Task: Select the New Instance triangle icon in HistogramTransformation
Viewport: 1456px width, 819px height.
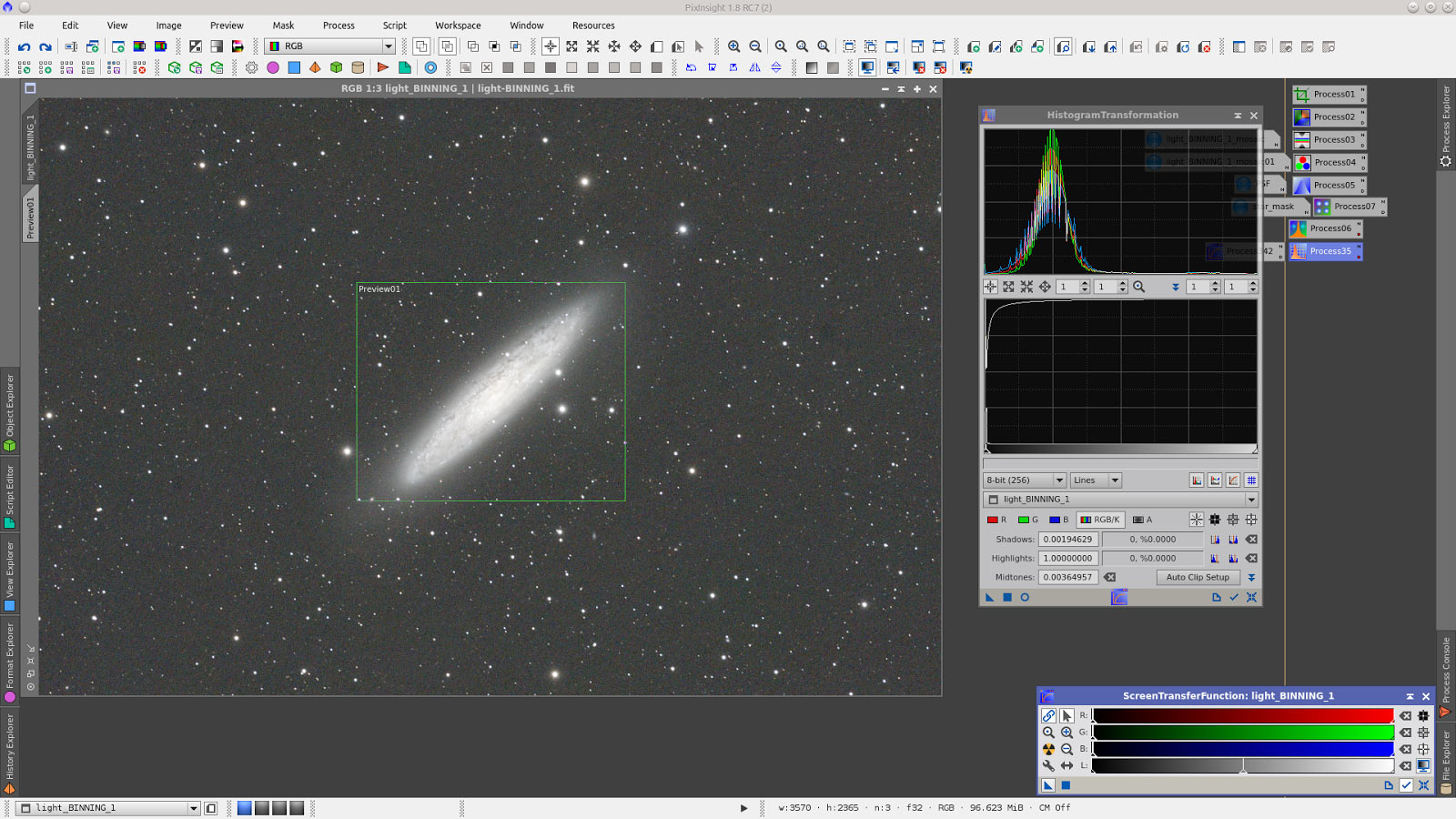Action: point(988,597)
